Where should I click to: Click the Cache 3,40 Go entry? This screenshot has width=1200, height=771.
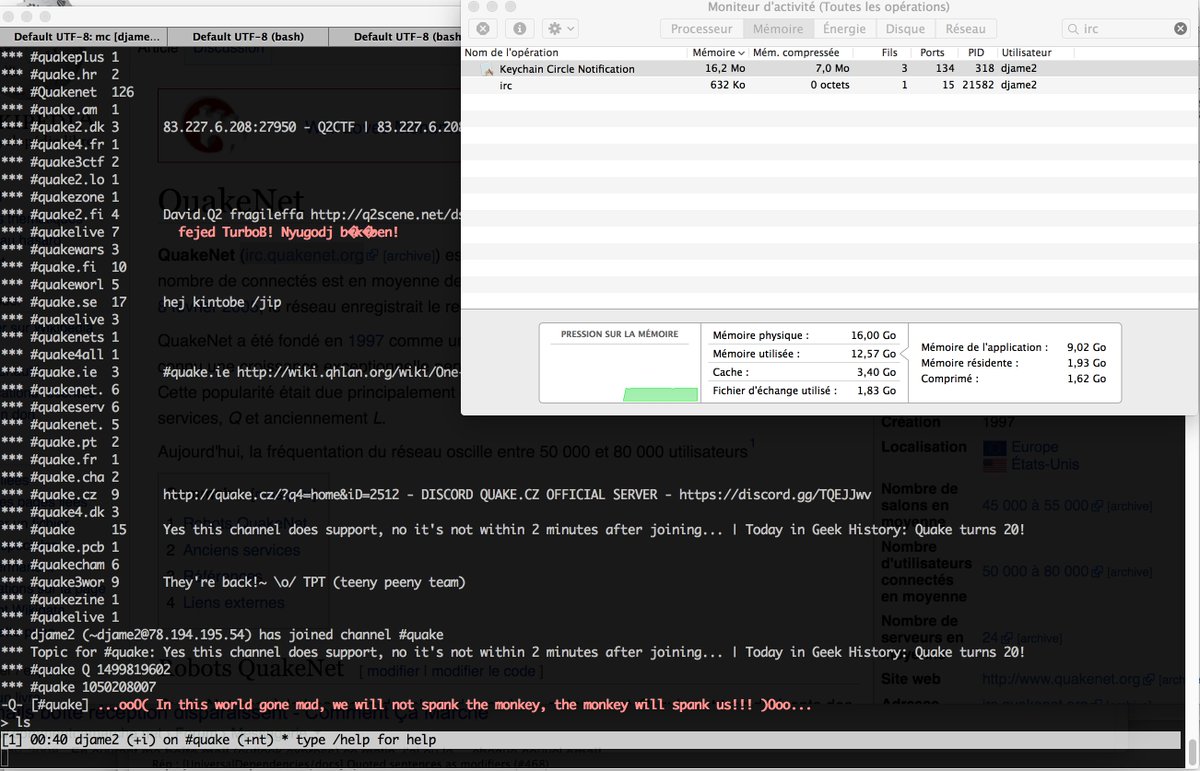click(804, 372)
